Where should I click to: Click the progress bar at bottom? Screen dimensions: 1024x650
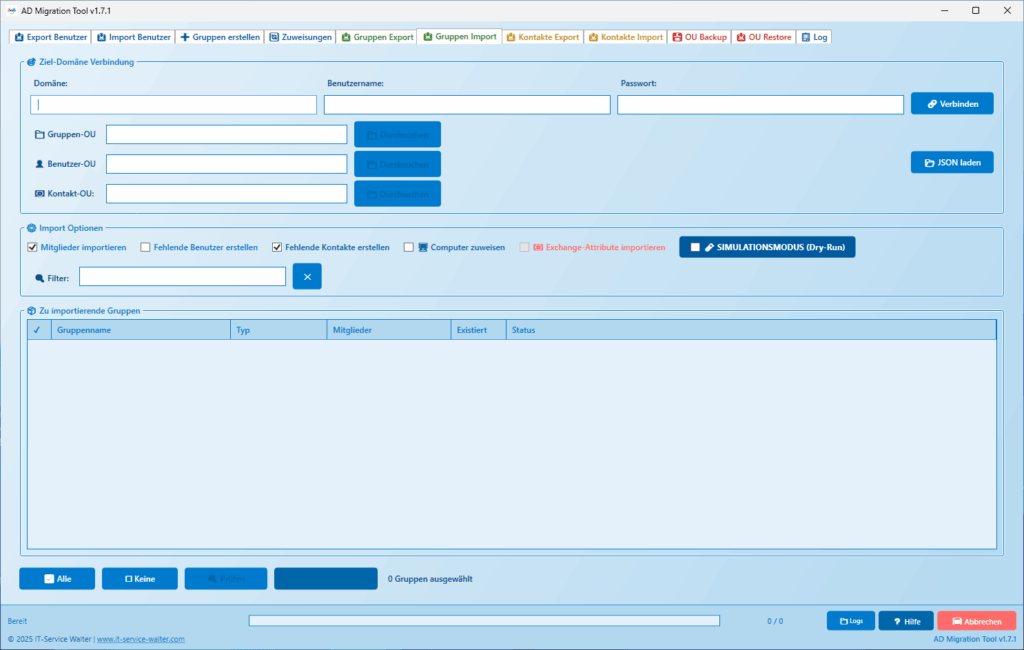tap(484, 621)
